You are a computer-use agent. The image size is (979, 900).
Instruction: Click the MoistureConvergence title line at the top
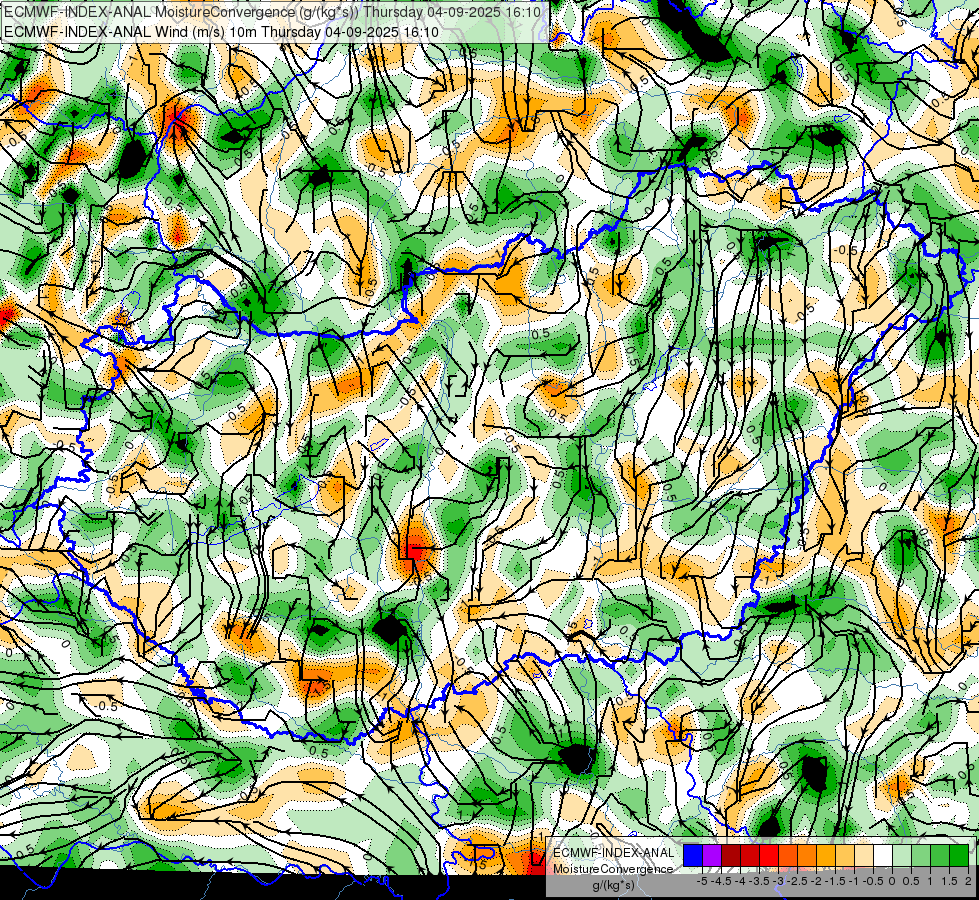[x=272, y=11]
